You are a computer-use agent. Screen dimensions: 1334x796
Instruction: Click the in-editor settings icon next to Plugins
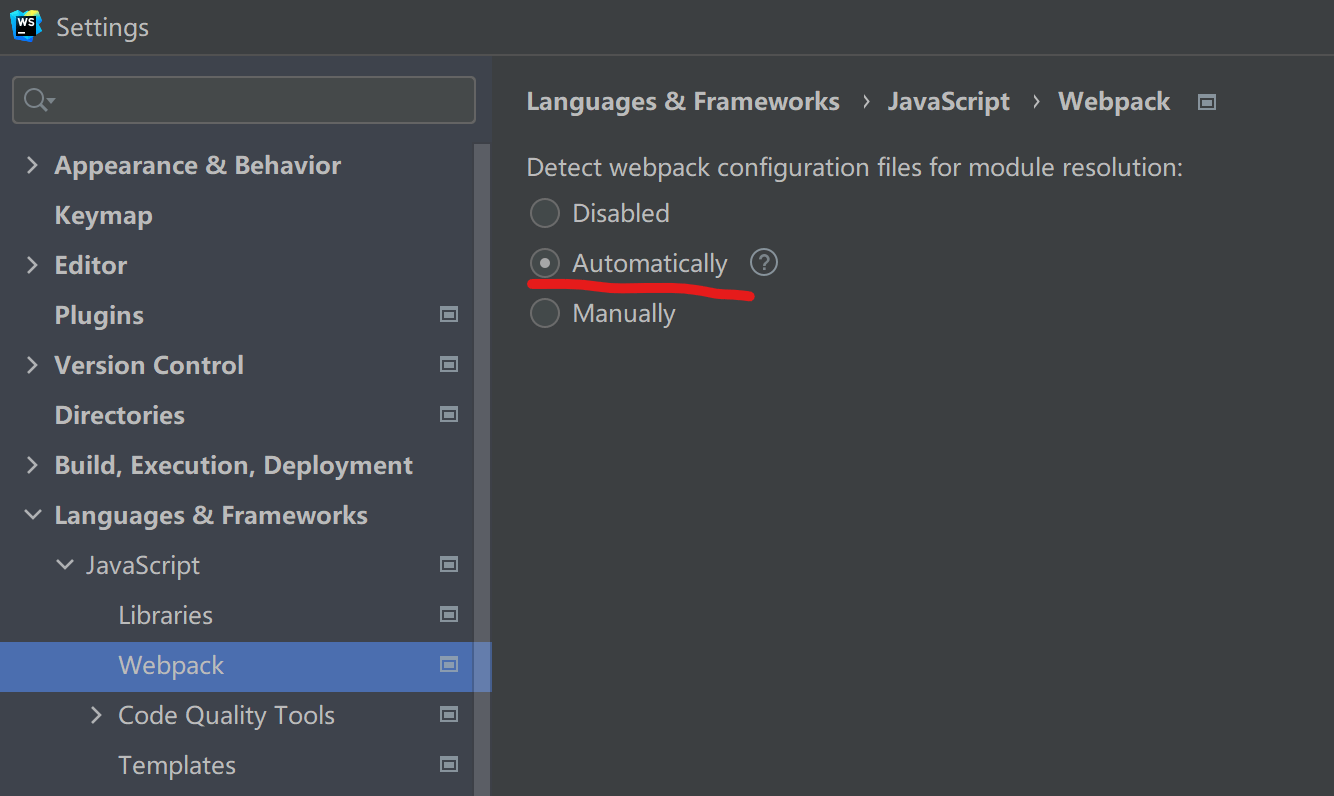click(x=449, y=314)
